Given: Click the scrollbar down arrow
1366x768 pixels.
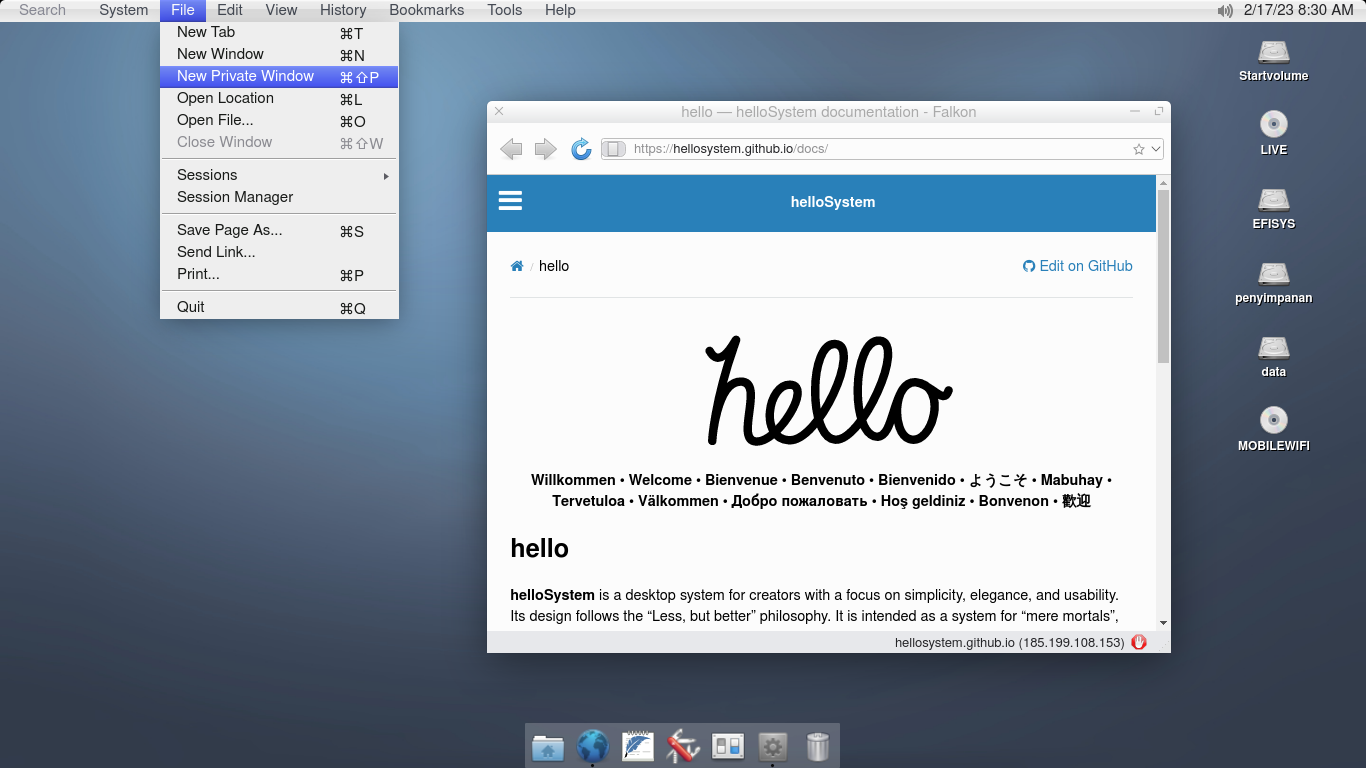Looking at the screenshot, I should [x=1163, y=623].
